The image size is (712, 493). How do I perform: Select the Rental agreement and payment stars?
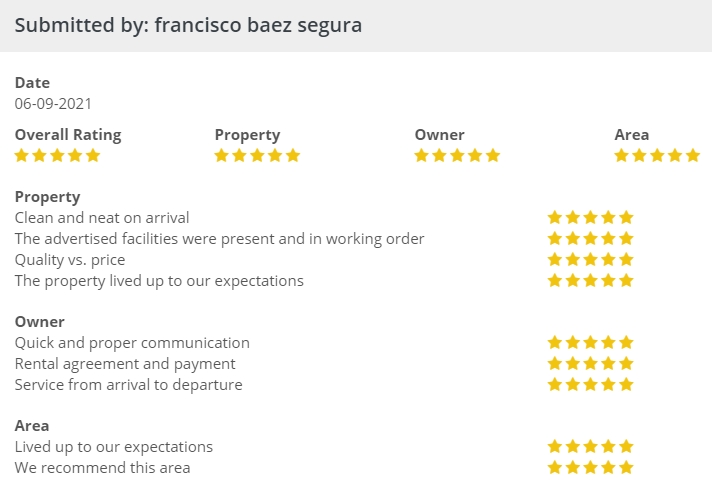(x=590, y=364)
